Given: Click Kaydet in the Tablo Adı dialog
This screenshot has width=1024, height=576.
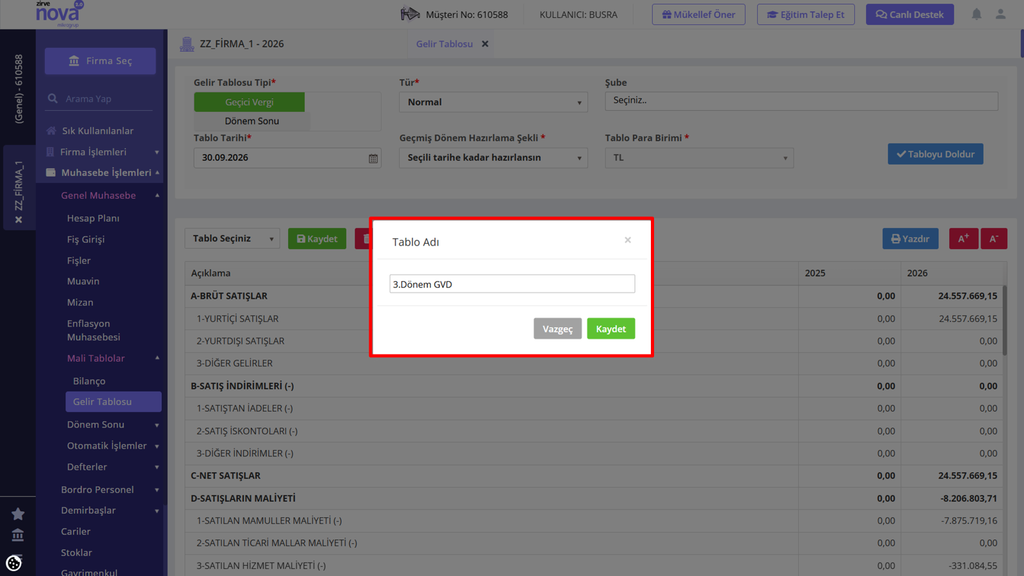Looking at the screenshot, I should point(611,328).
